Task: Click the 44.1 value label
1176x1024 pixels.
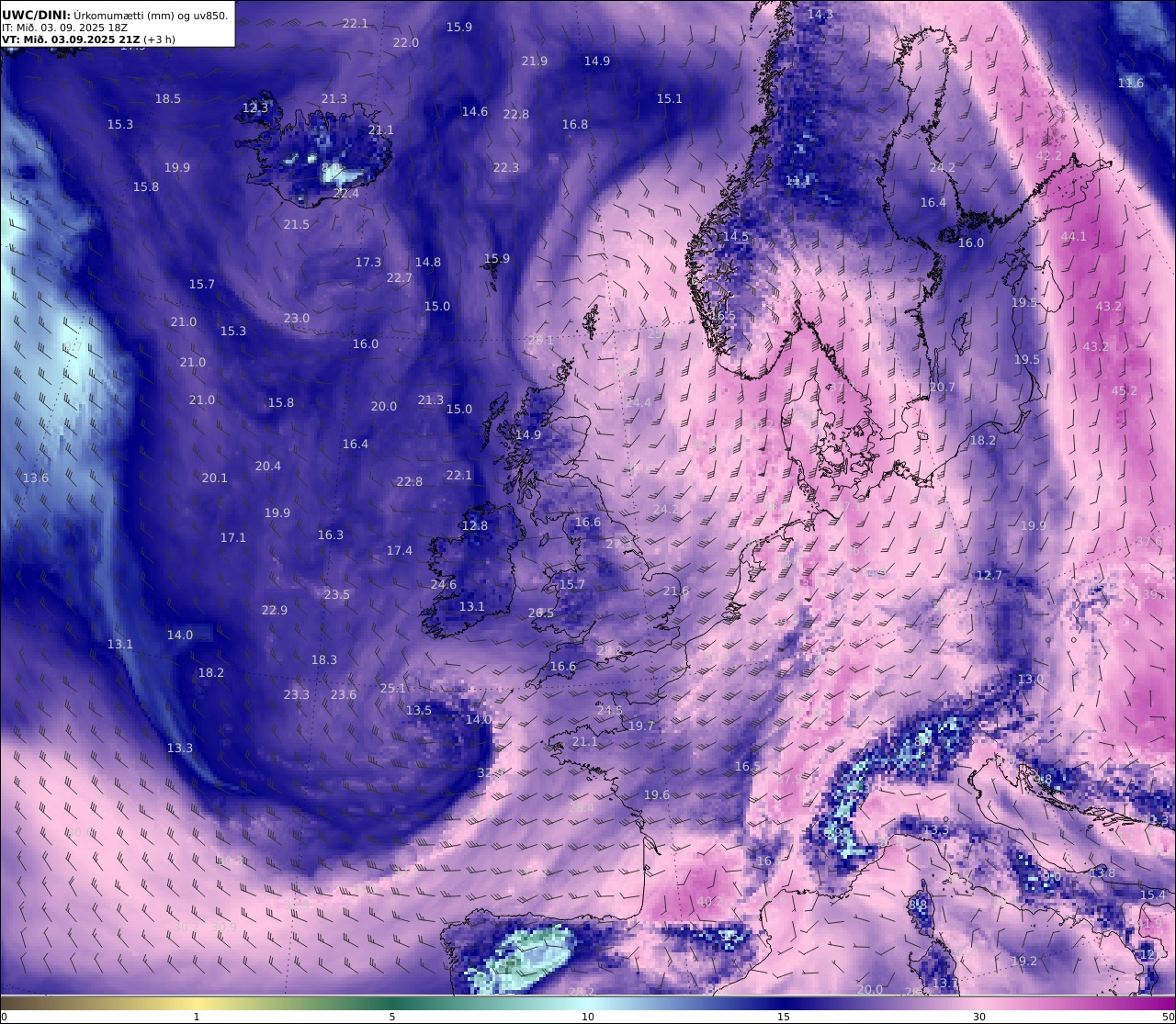Action: pos(1074,237)
